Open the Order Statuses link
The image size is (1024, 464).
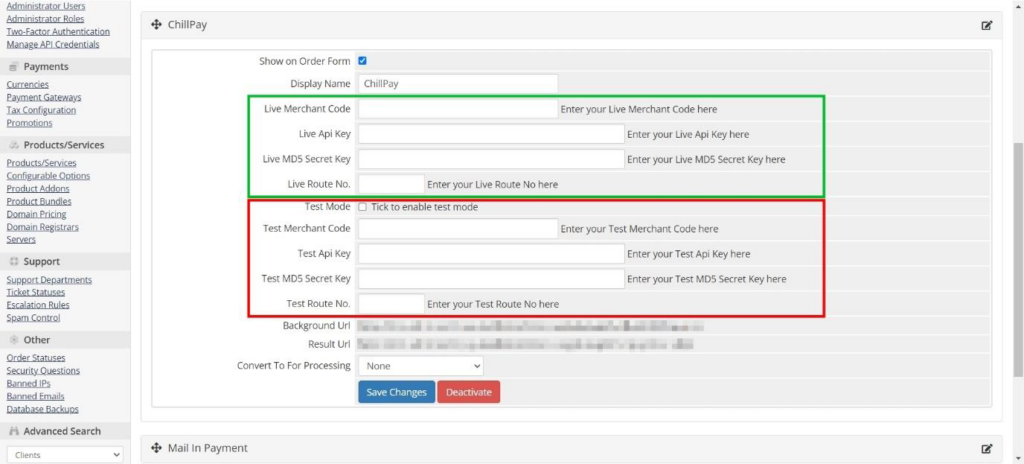pos(36,357)
